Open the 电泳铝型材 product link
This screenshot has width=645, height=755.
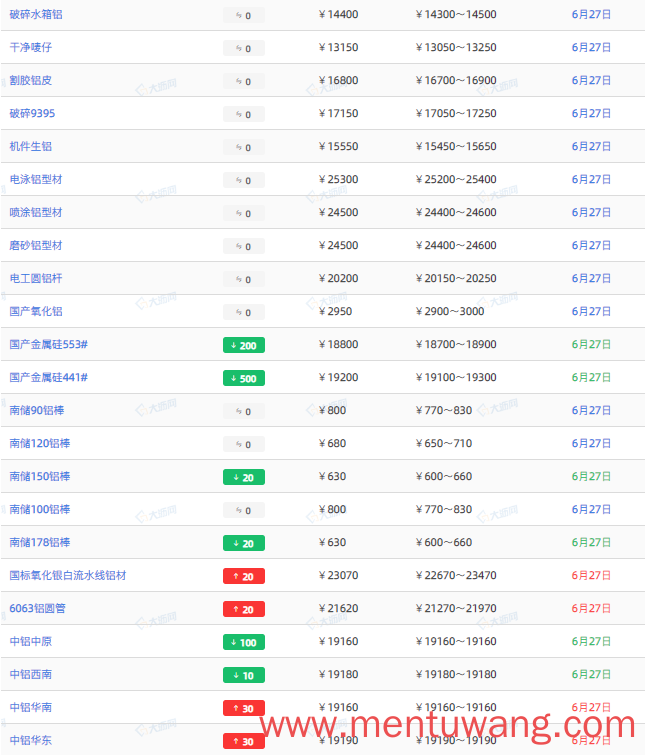click(36, 179)
